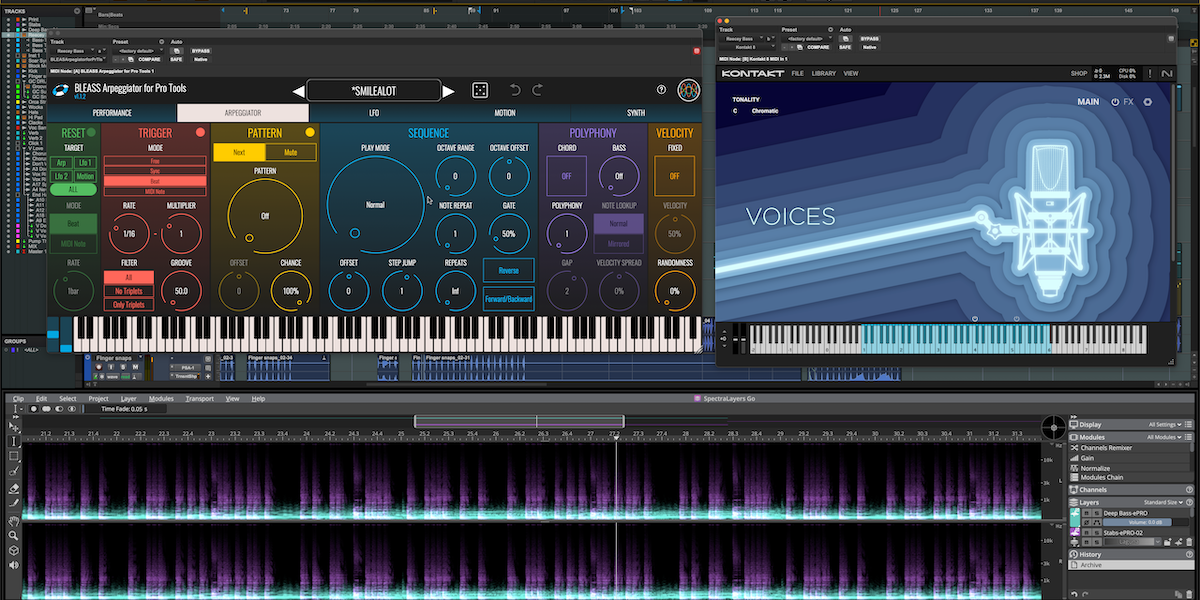Image resolution: width=1200 pixels, height=600 pixels.
Task: Click the COMPARE button in the plugin header
Action: click(149, 60)
